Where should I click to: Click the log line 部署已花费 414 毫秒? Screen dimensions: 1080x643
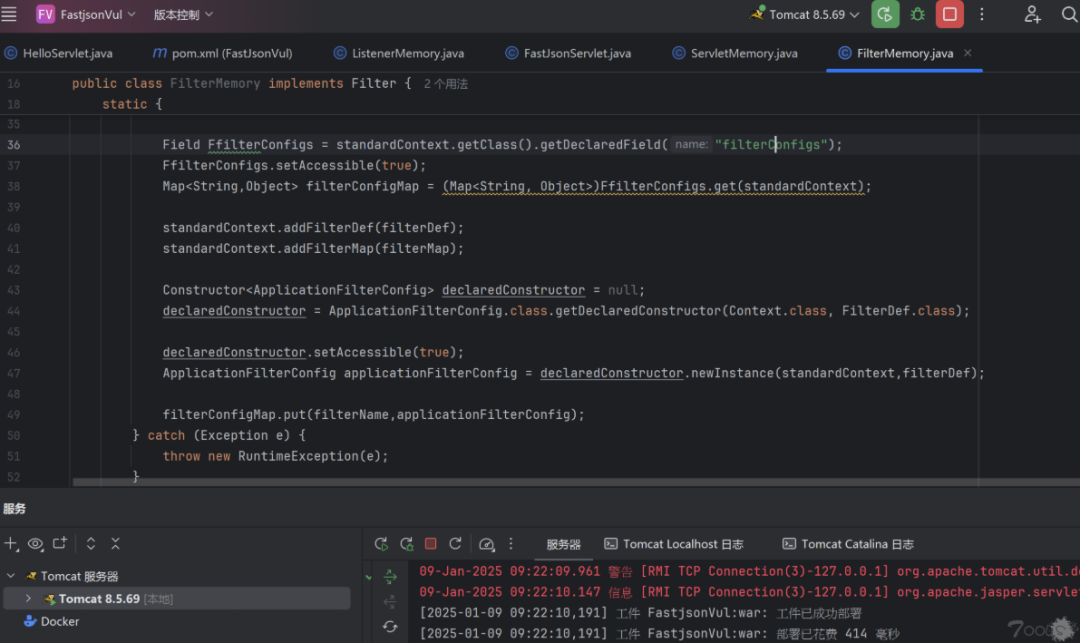tap(659, 633)
